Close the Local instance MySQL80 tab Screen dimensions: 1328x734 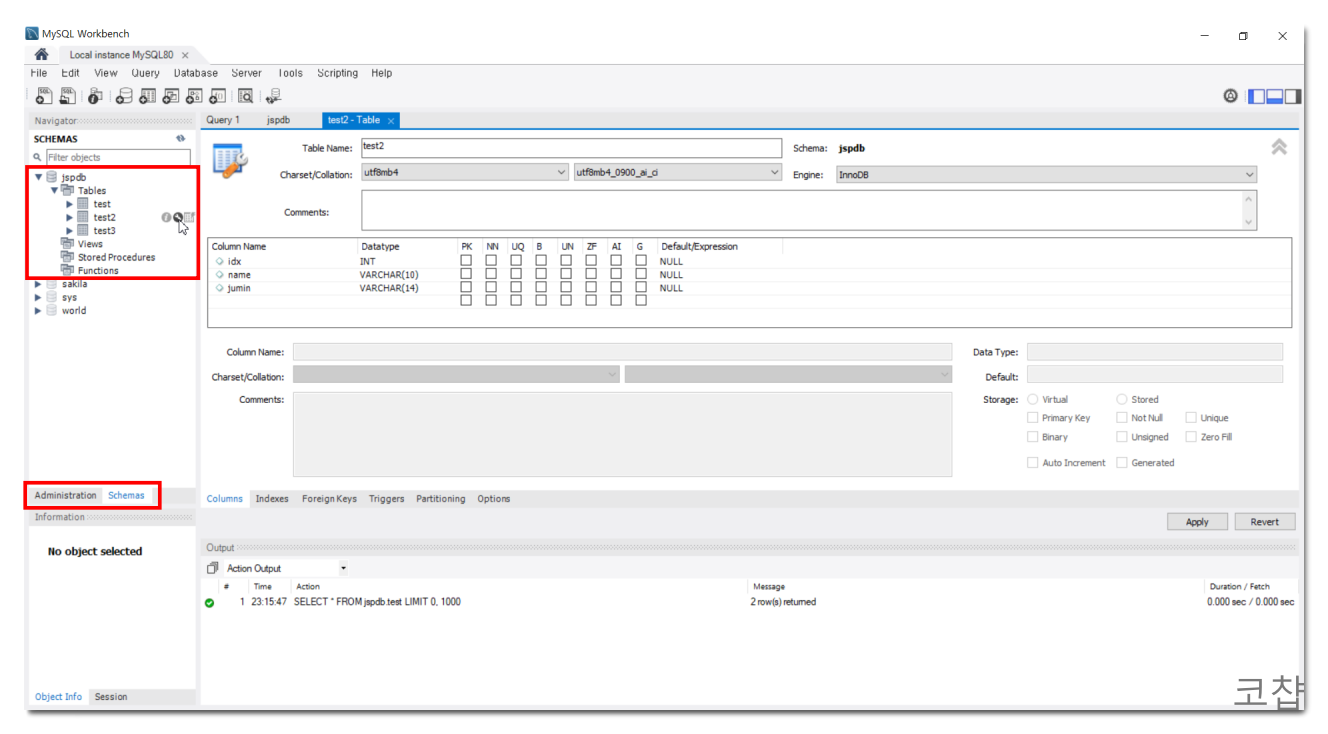point(185,55)
